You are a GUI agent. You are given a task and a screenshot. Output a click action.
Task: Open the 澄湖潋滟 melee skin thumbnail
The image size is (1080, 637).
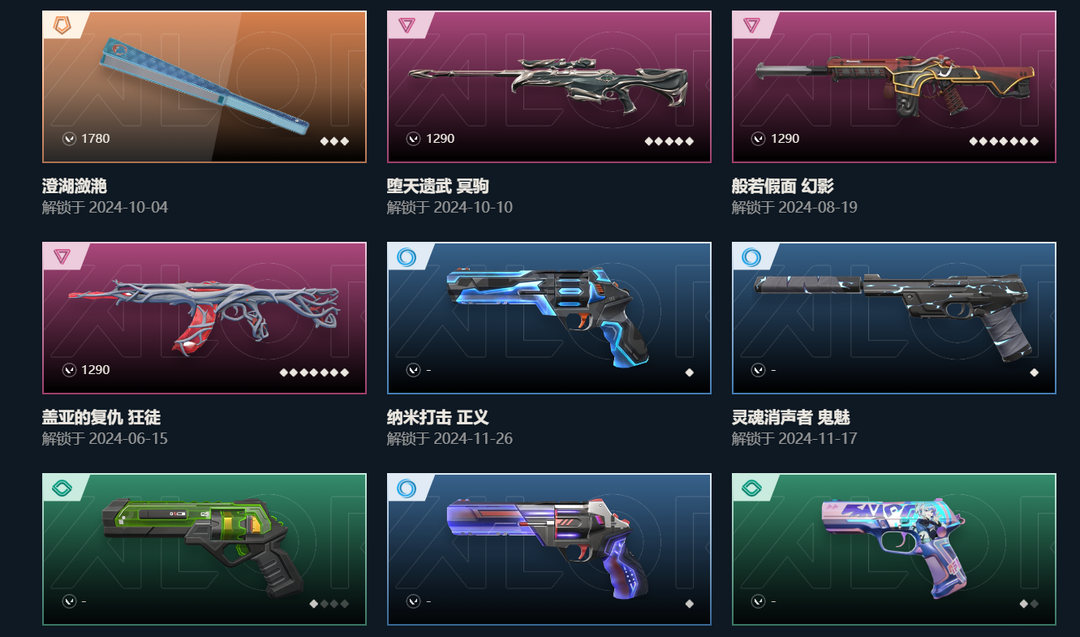tap(204, 87)
